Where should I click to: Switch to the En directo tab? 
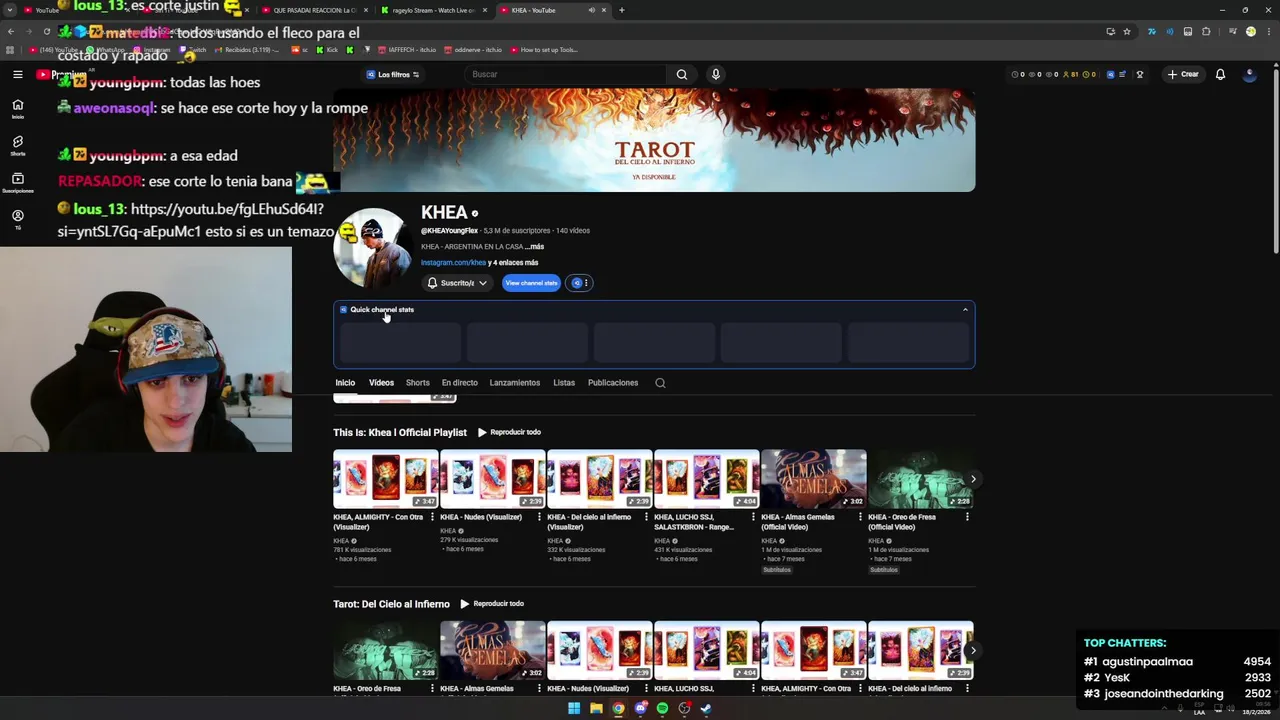coord(460,383)
